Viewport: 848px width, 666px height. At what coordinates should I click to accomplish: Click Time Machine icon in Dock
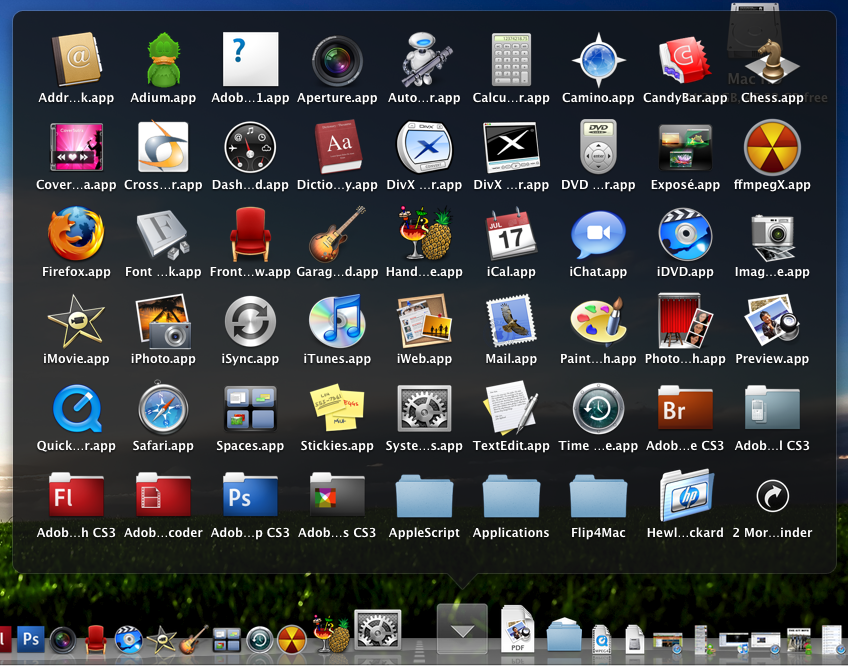pos(260,640)
